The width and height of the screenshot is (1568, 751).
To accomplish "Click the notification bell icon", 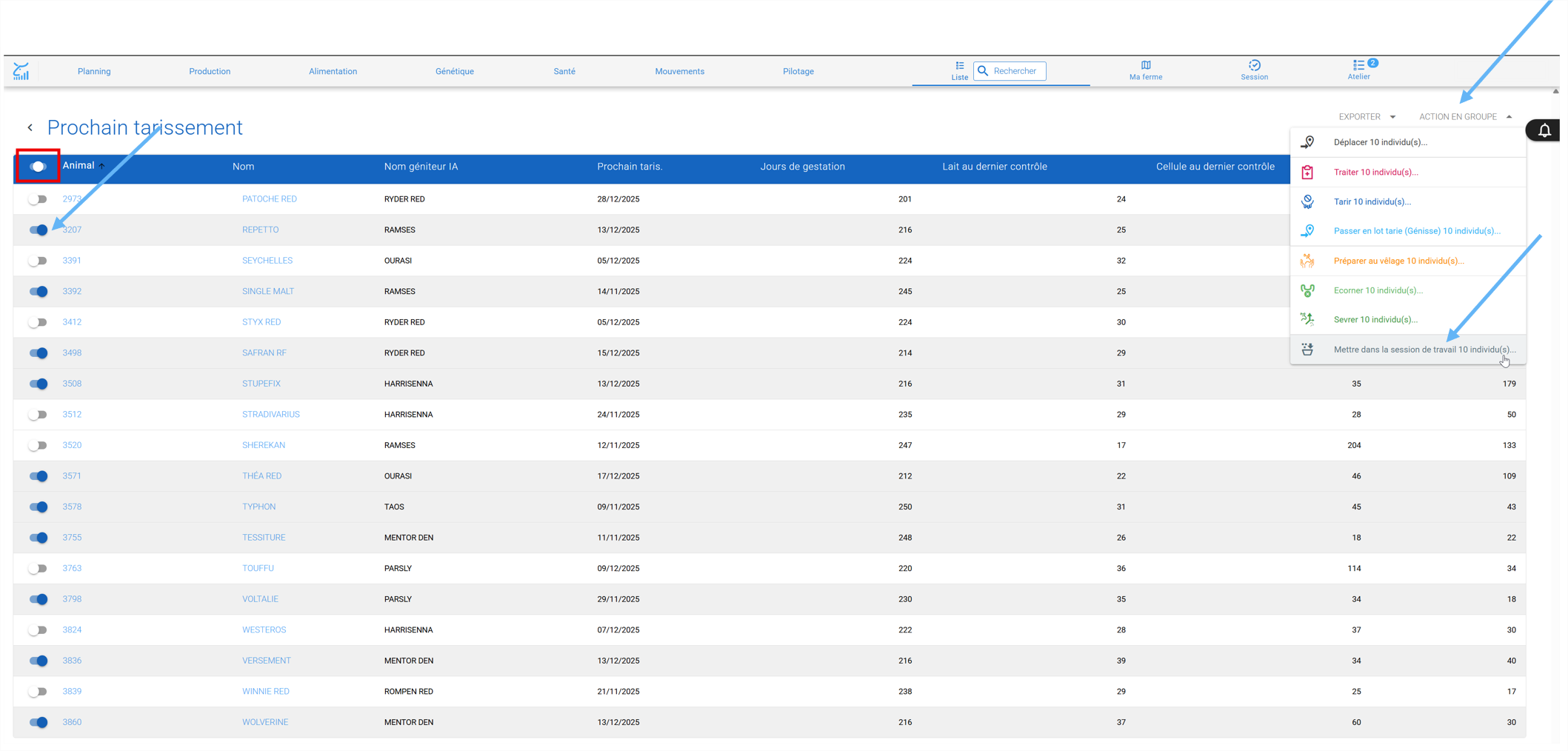I will point(1544,131).
